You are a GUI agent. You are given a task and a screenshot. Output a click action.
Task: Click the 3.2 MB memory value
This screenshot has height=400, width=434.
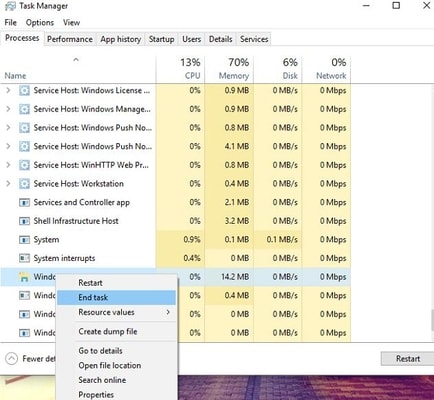coord(237,221)
